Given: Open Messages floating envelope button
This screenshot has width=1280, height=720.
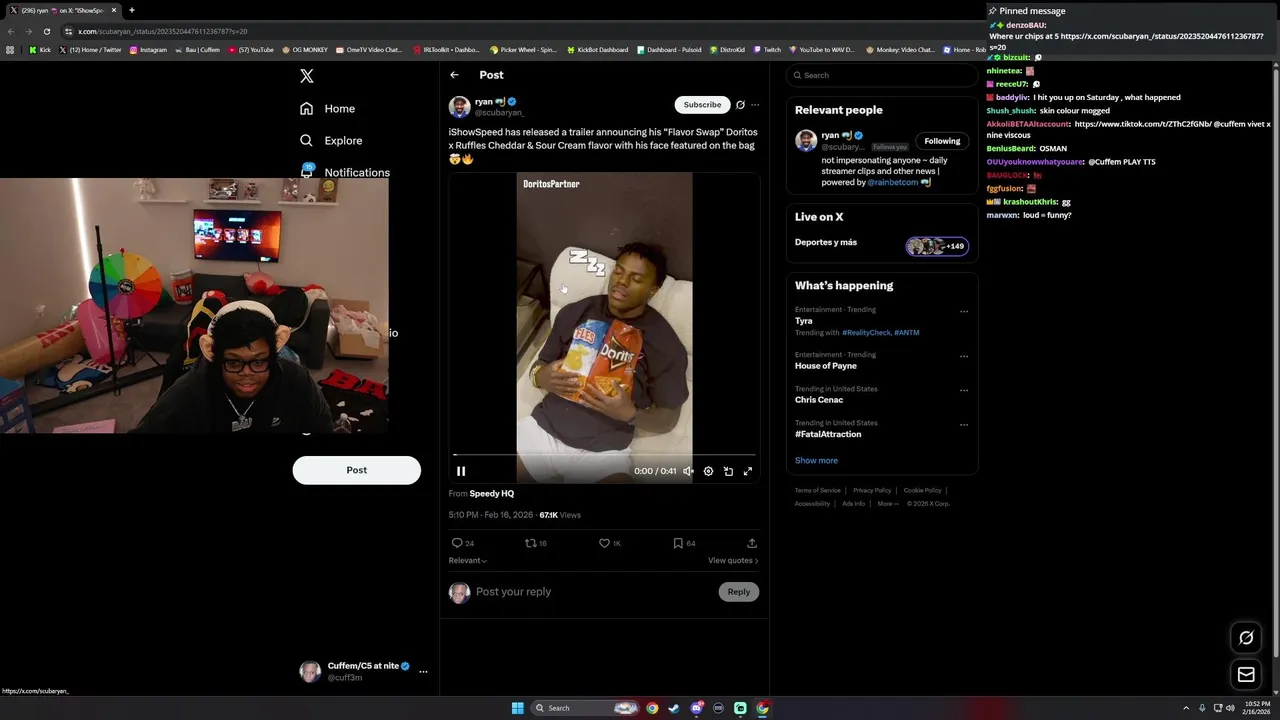Looking at the screenshot, I should click(1246, 675).
